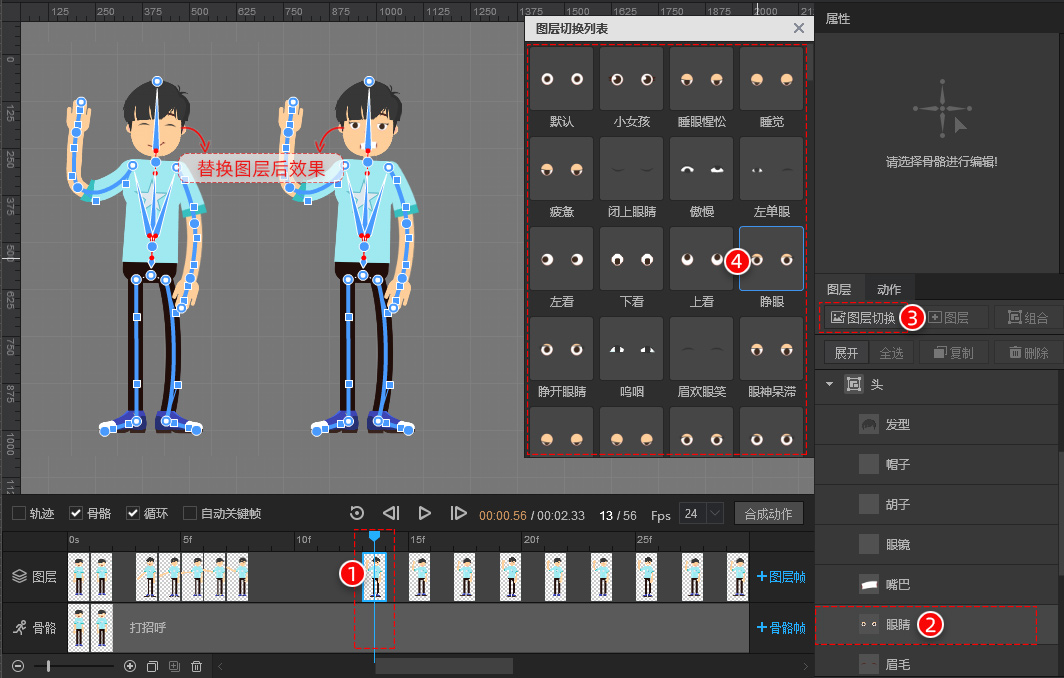Collapse the 头 group arrow
This screenshot has height=678, width=1064.
(x=829, y=384)
